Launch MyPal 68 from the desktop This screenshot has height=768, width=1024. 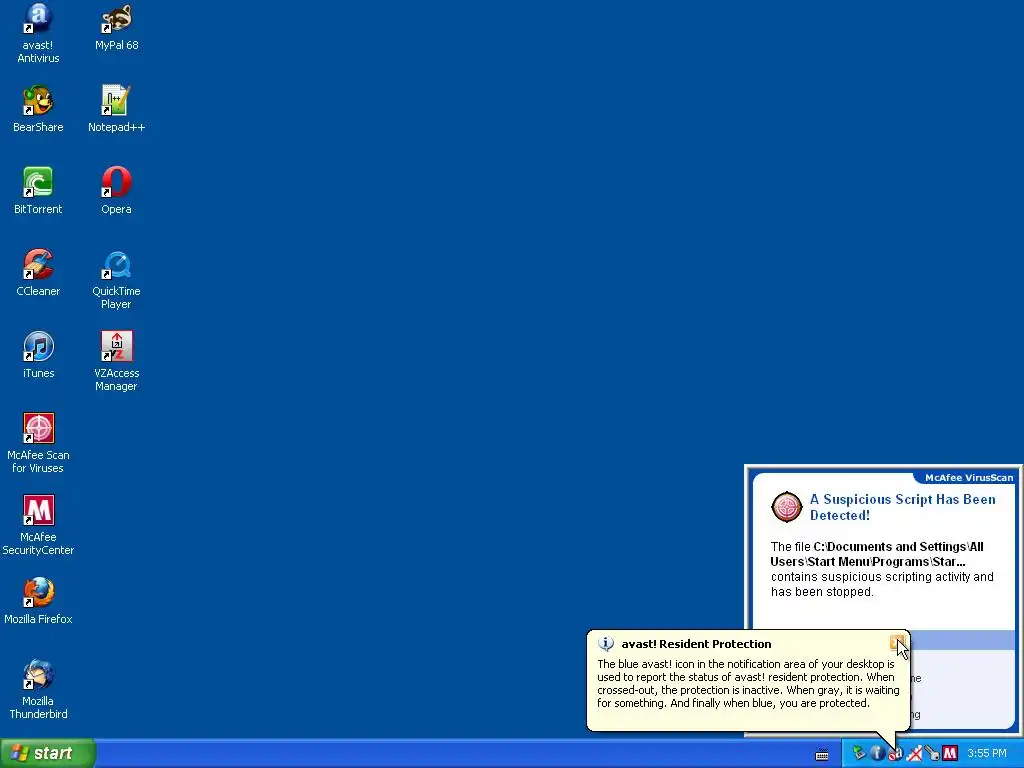(116, 27)
